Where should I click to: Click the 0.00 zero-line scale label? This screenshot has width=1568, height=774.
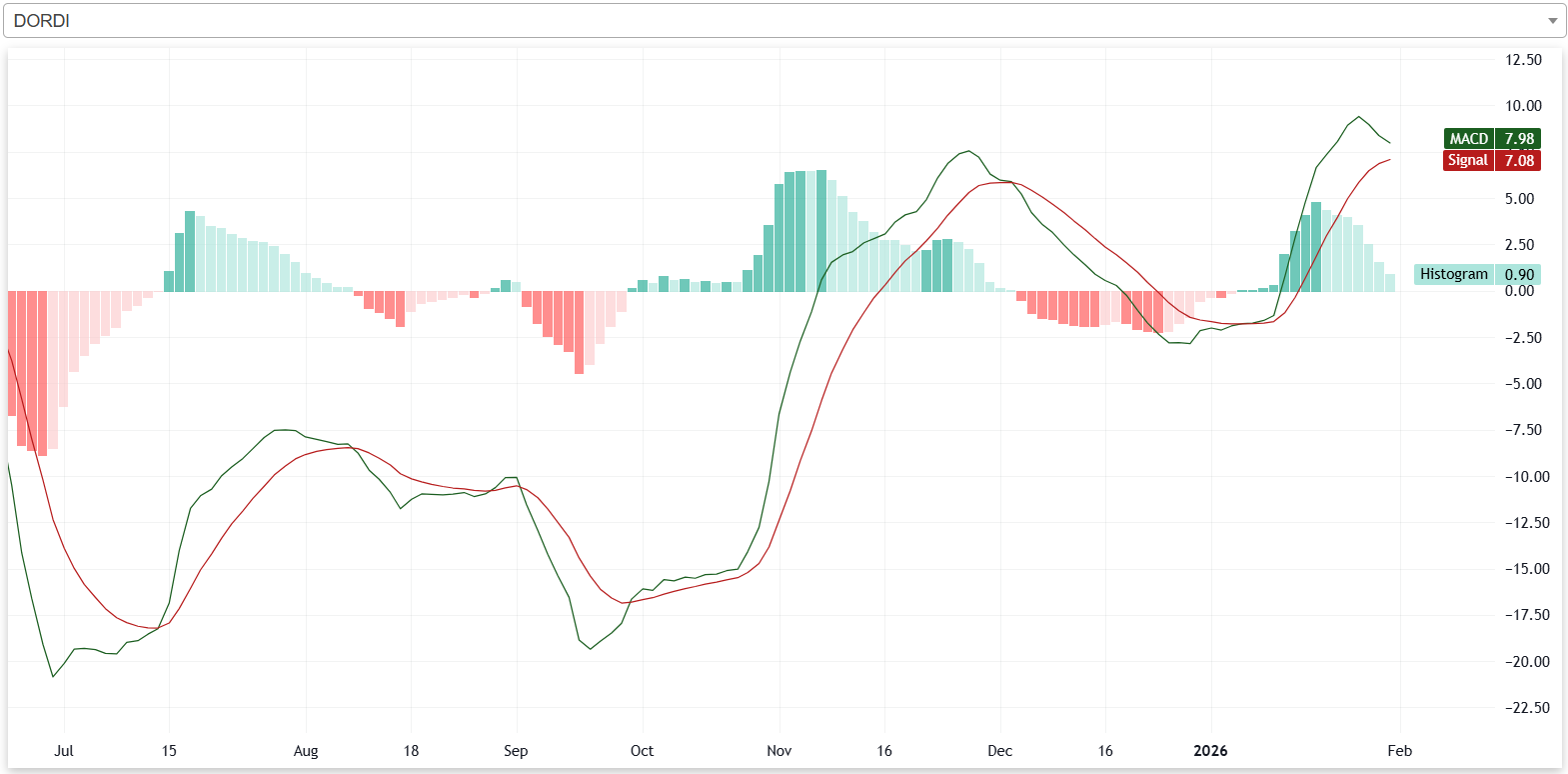coord(1519,291)
